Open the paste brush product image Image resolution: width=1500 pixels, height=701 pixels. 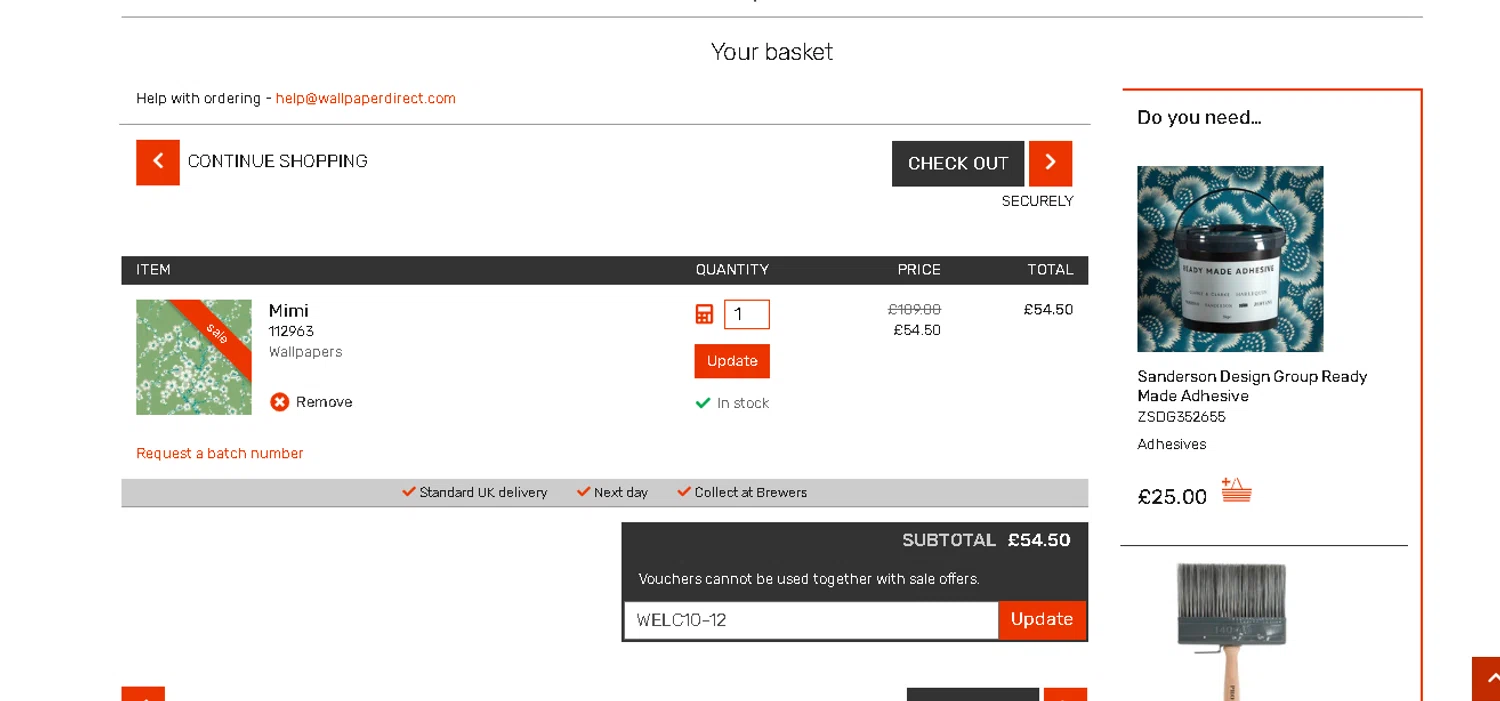[x=1230, y=630]
